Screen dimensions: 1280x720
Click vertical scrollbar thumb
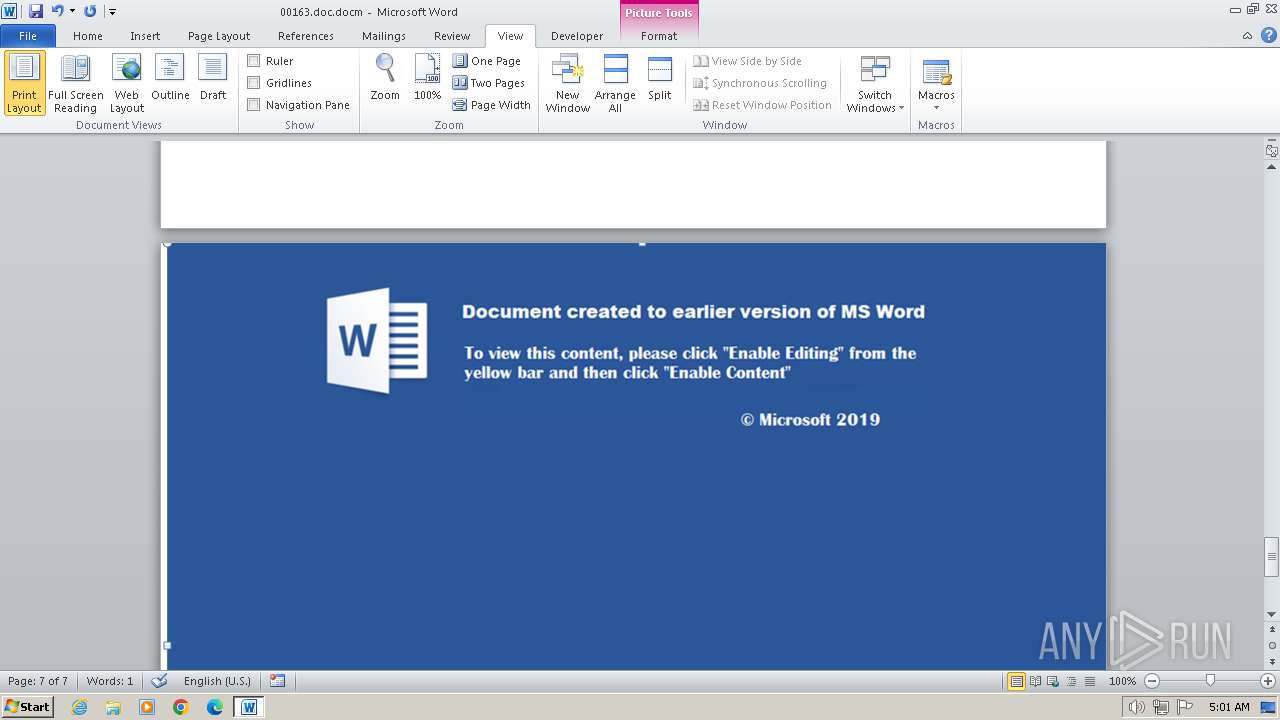1271,557
